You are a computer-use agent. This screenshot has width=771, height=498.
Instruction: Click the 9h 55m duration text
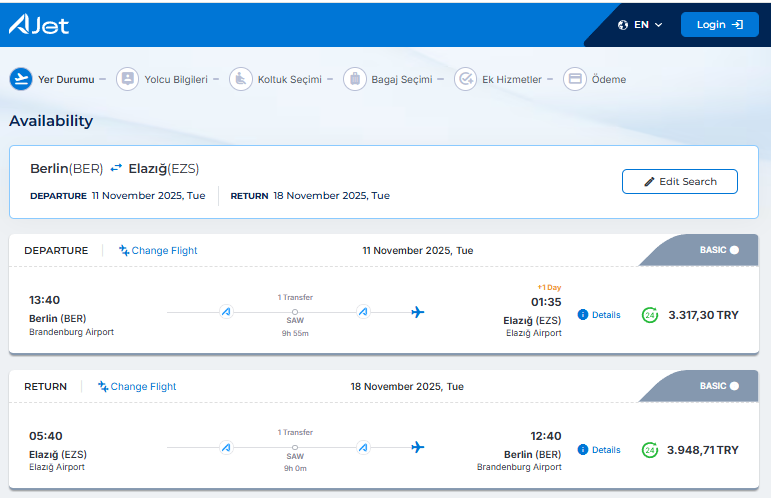[x=295, y=333]
